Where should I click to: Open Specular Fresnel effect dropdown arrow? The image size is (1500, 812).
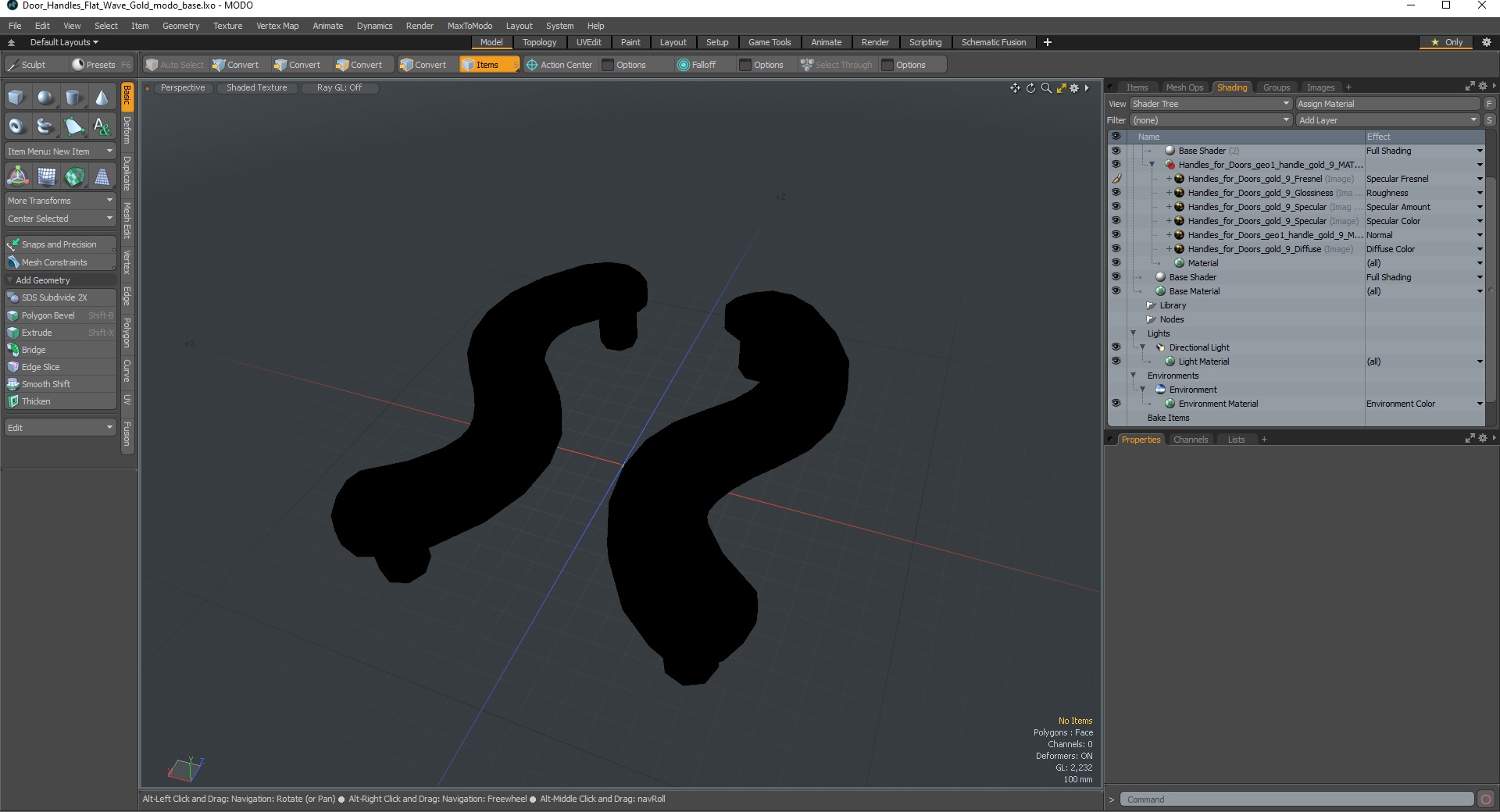pyautogui.click(x=1479, y=179)
